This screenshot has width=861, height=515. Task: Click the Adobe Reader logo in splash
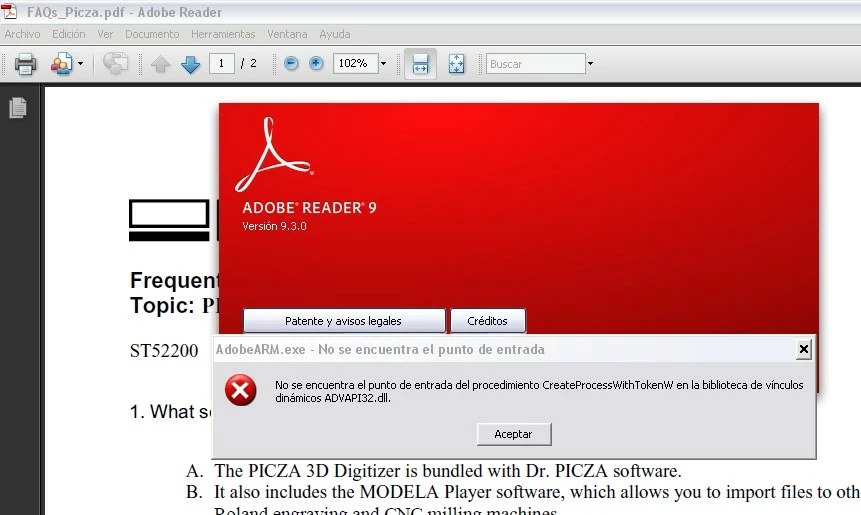(273, 154)
